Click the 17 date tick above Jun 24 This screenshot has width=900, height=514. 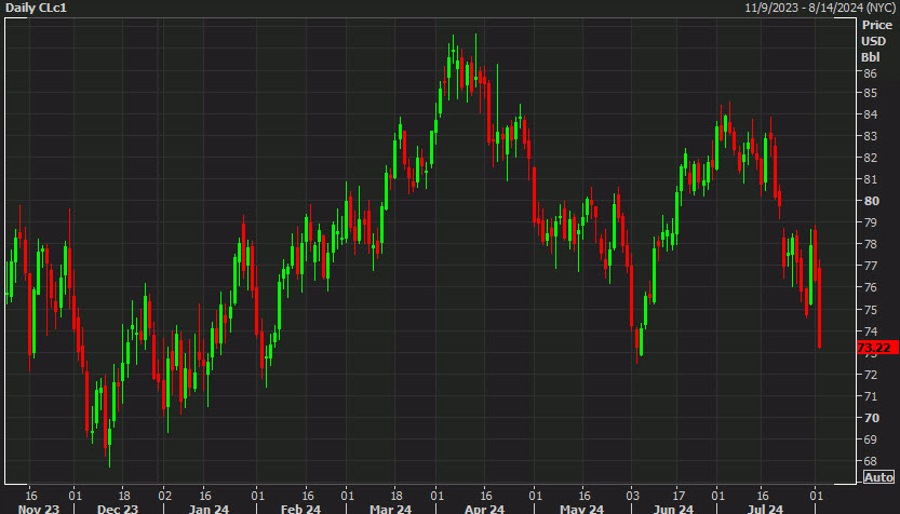[x=678, y=496]
